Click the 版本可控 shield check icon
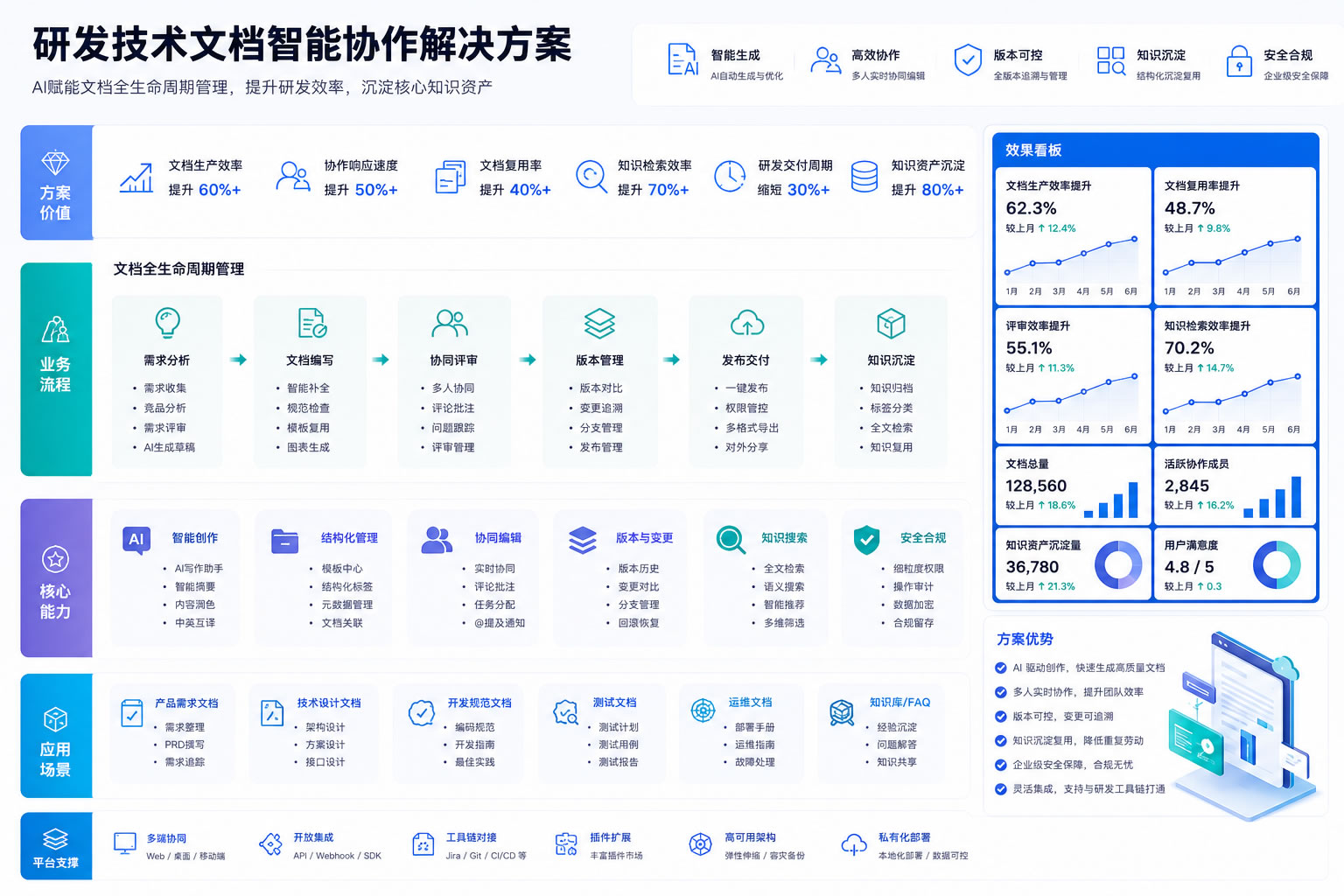Image resolution: width=1344 pixels, height=896 pixels. pyautogui.click(x=967, y=59)
